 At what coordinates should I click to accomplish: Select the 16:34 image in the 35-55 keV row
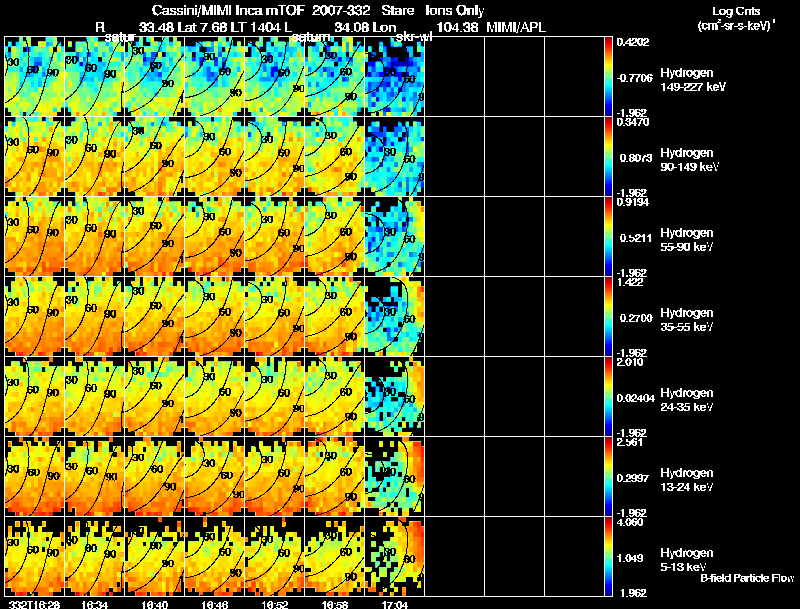point(95,317)
